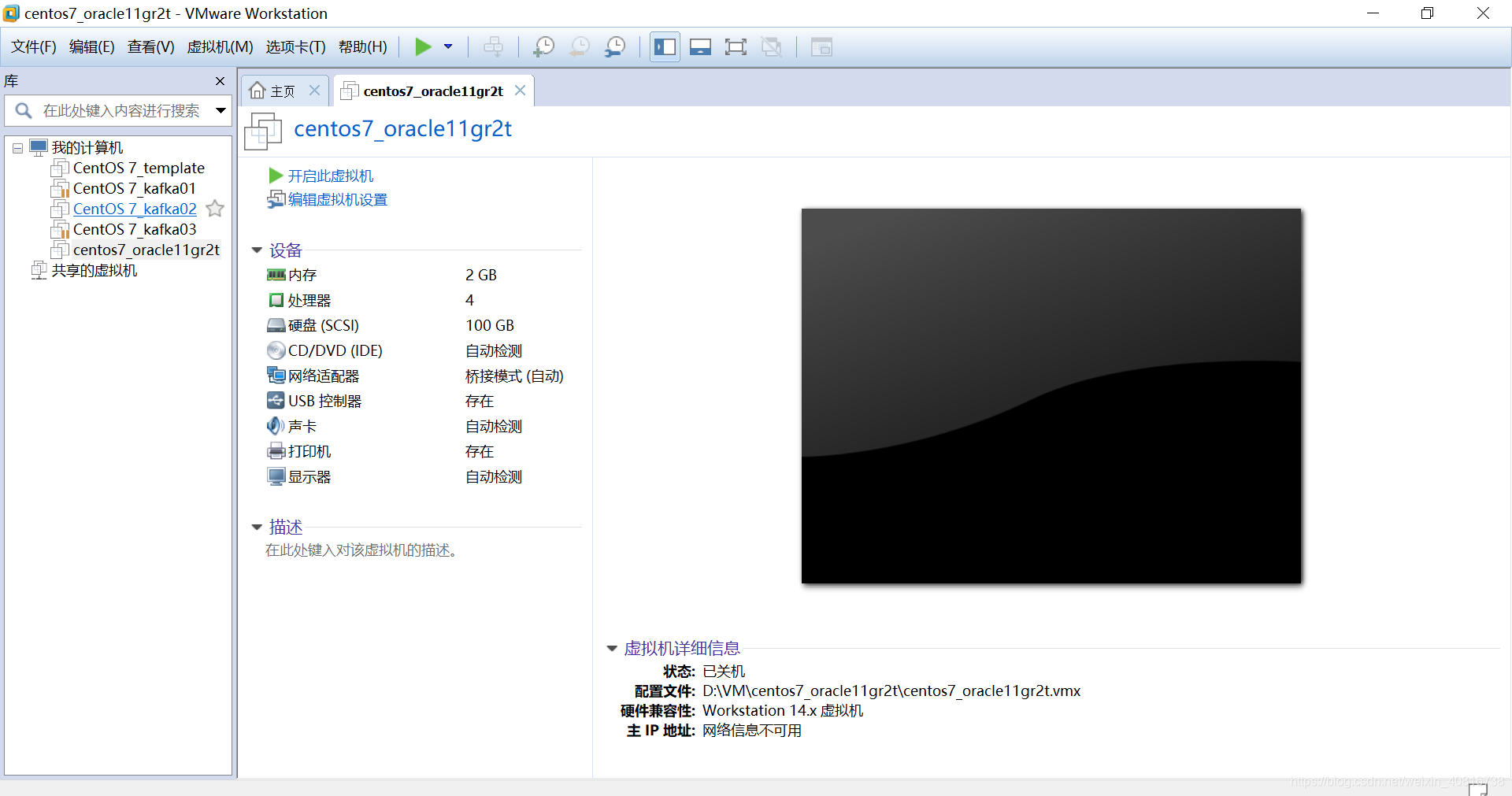Click the console view toolbar icon
Viewport: 1512px width, 796px height.
point(821,47)
